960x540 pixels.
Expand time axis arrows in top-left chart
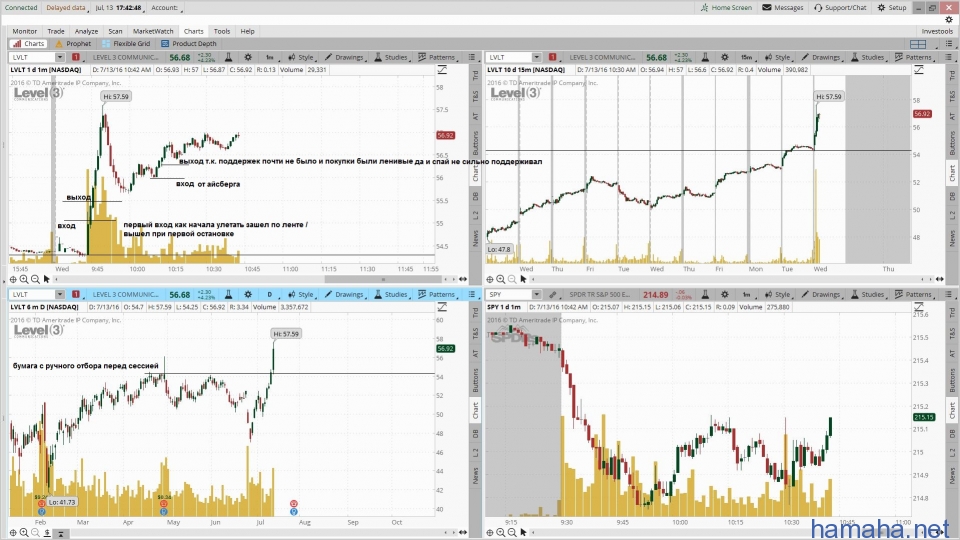point(463,279)
